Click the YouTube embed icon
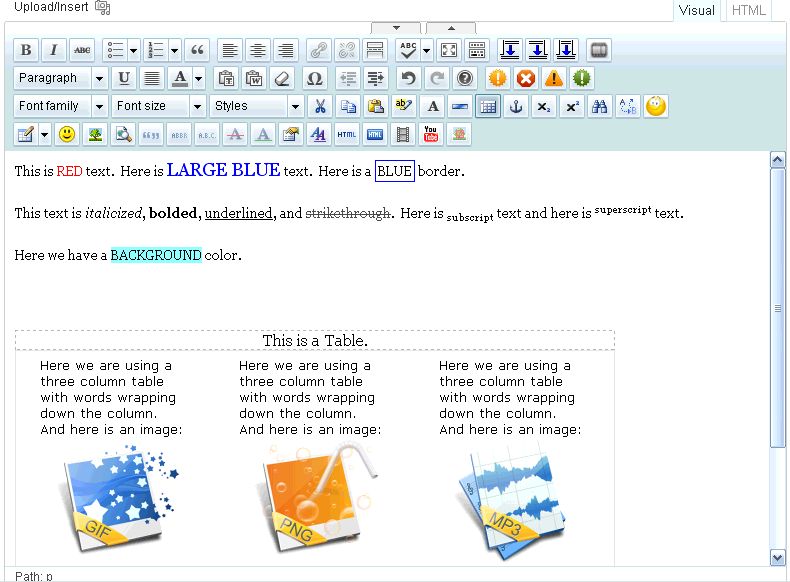The image size is (790, 582). click(431, 134)
